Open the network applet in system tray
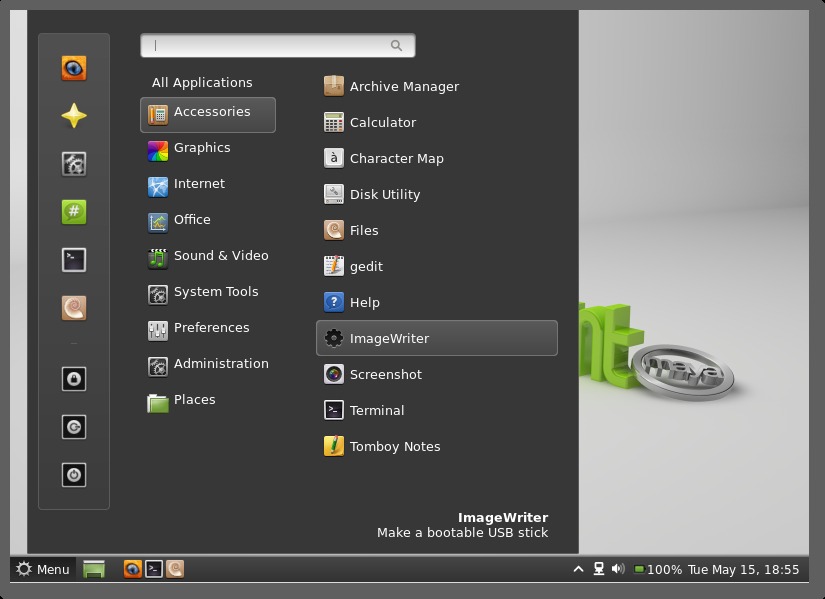 (599, 569)
